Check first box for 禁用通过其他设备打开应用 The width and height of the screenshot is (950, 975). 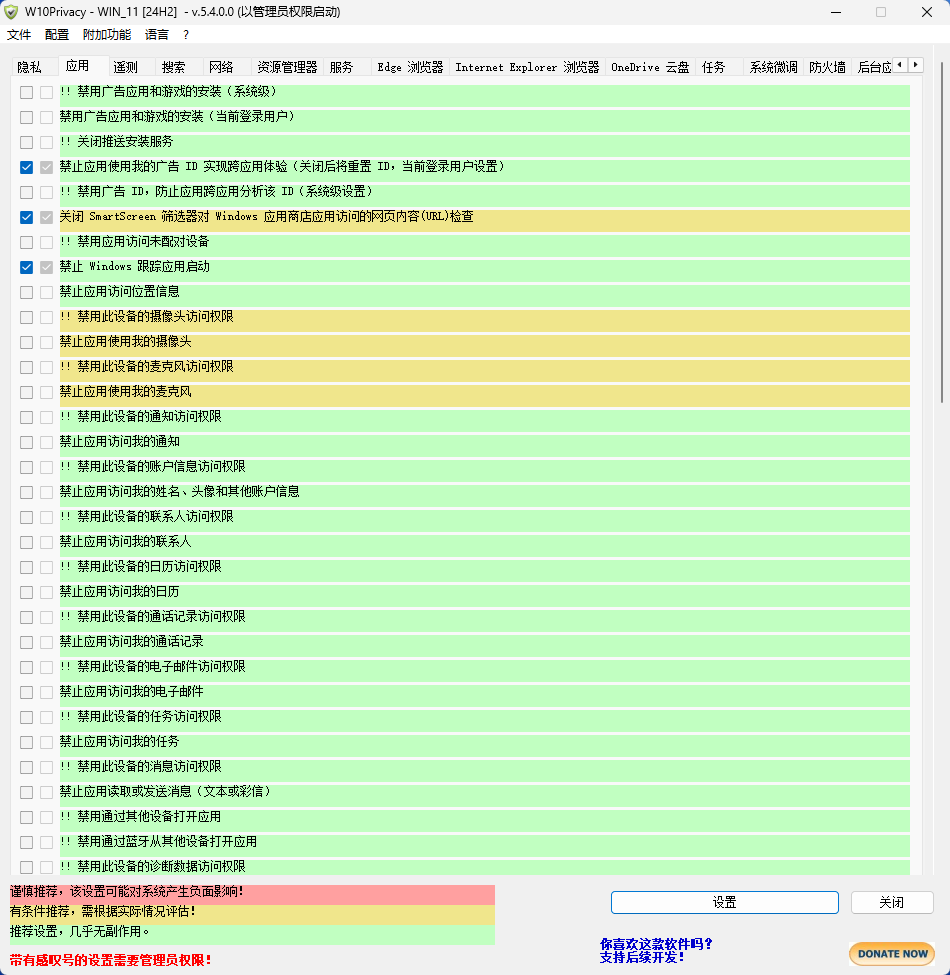[x=26, y=818]
